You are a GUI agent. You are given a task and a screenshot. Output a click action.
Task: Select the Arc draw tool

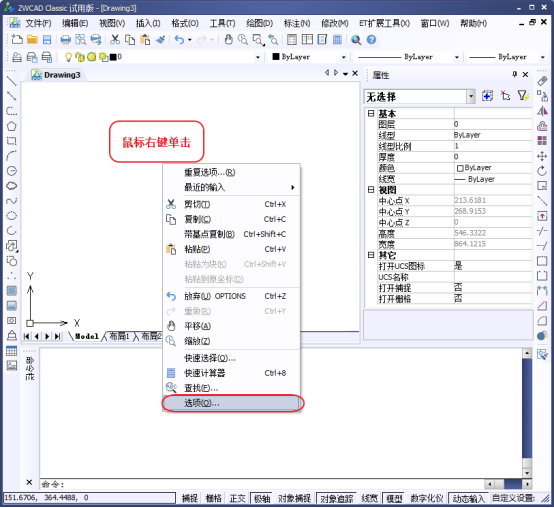[x=12, y=156]
